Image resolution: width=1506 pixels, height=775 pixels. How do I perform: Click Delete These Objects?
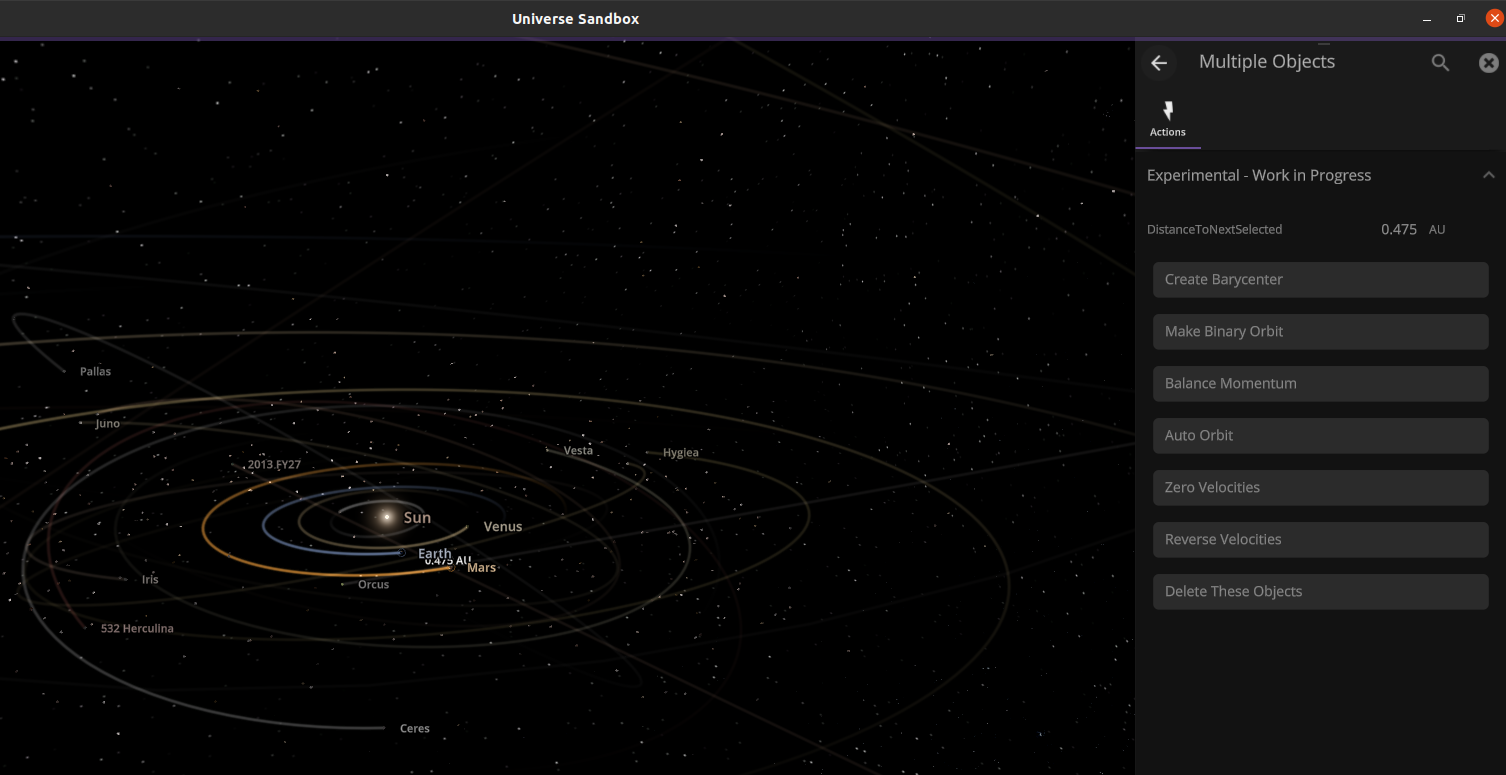pyautogui.click(x=1321, y=592)
